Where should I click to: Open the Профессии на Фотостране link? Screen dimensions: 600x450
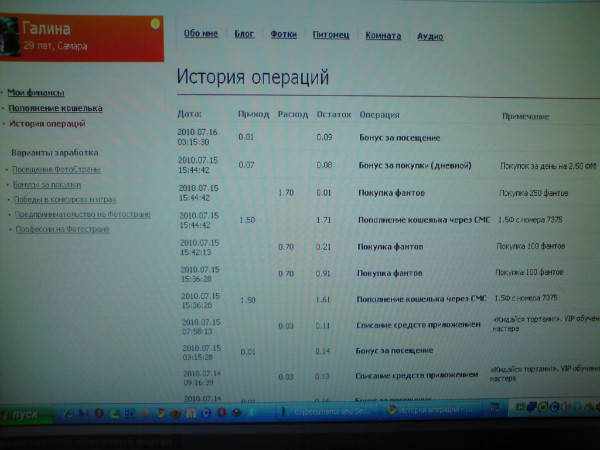point(60,229)
